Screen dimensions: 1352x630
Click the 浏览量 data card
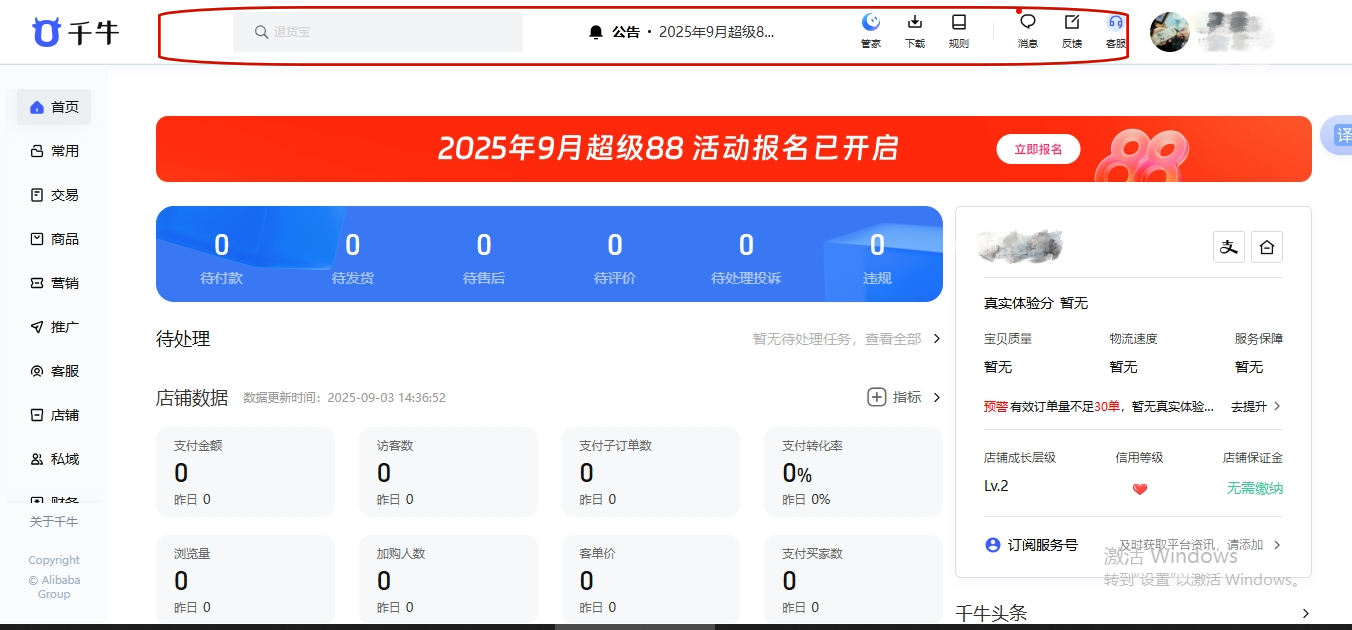click(x=245, y=580)
